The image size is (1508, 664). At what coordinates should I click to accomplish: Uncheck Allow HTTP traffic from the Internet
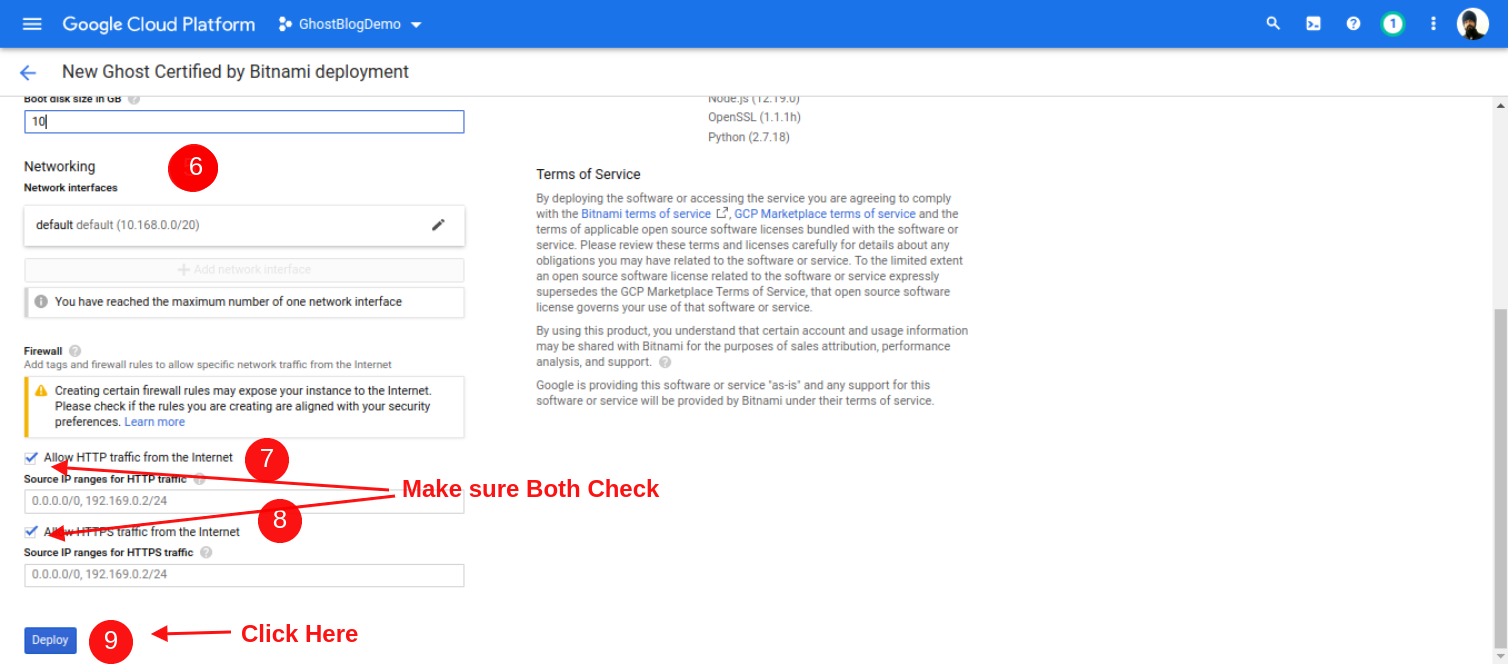point(30,457)
